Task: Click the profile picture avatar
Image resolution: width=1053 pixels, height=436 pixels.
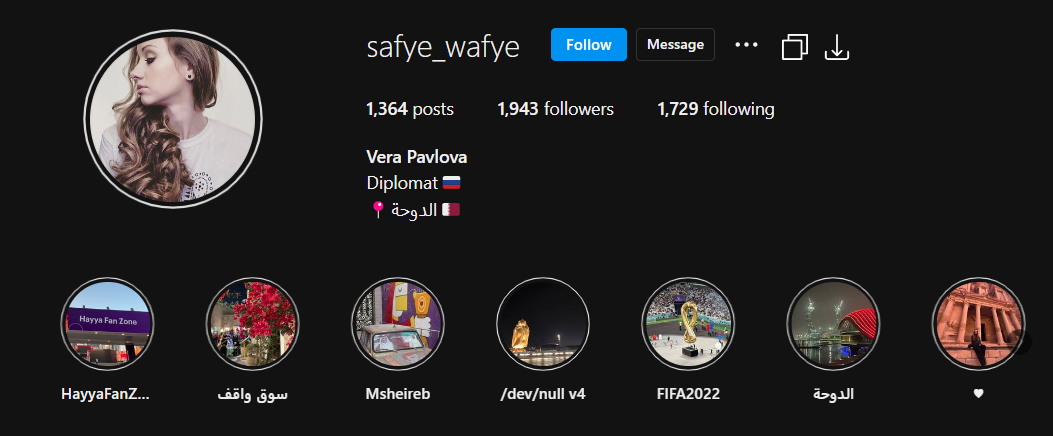Action: [173, 119]
